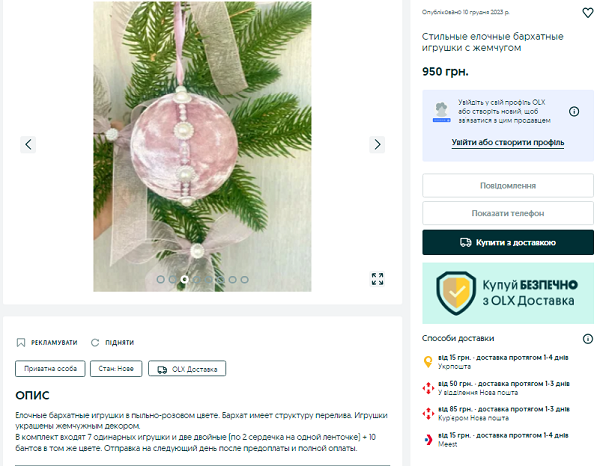This screenshot has height=466, width=600.
Task: Click the Підняти refresh icon
Action: (x=95, y=342)
